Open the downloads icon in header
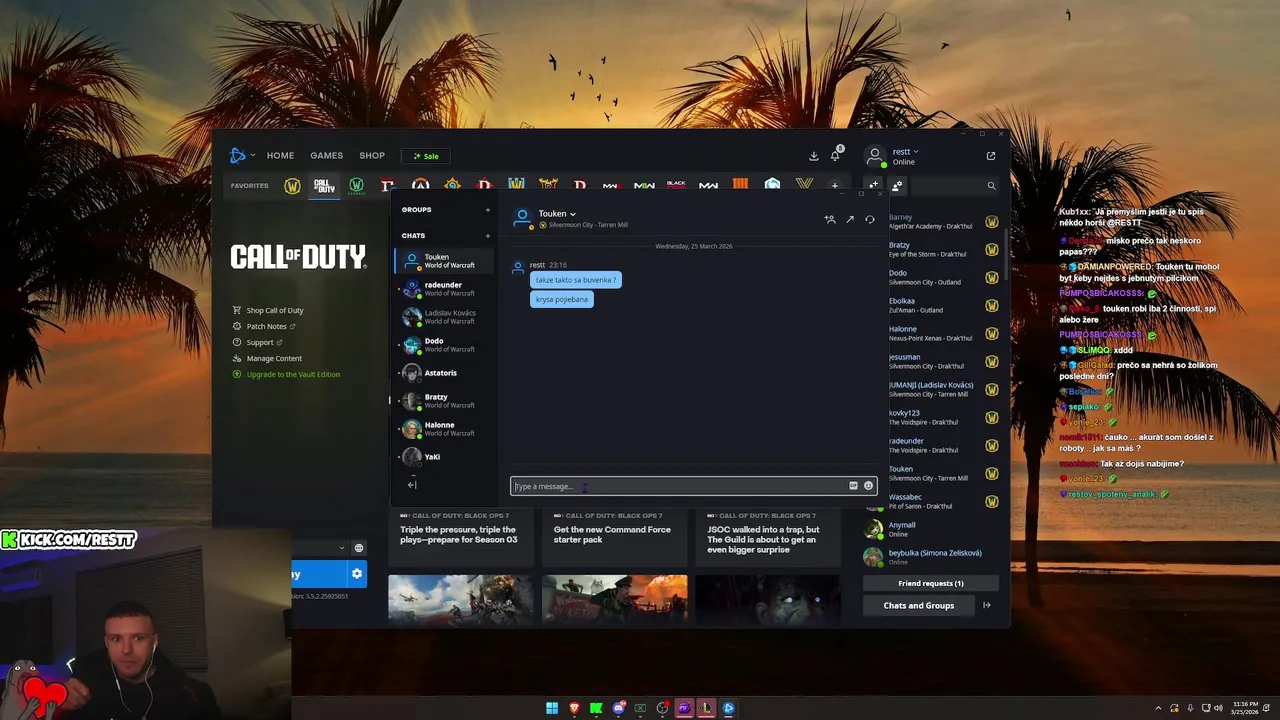1280x720 pixels. click(814, 156)
